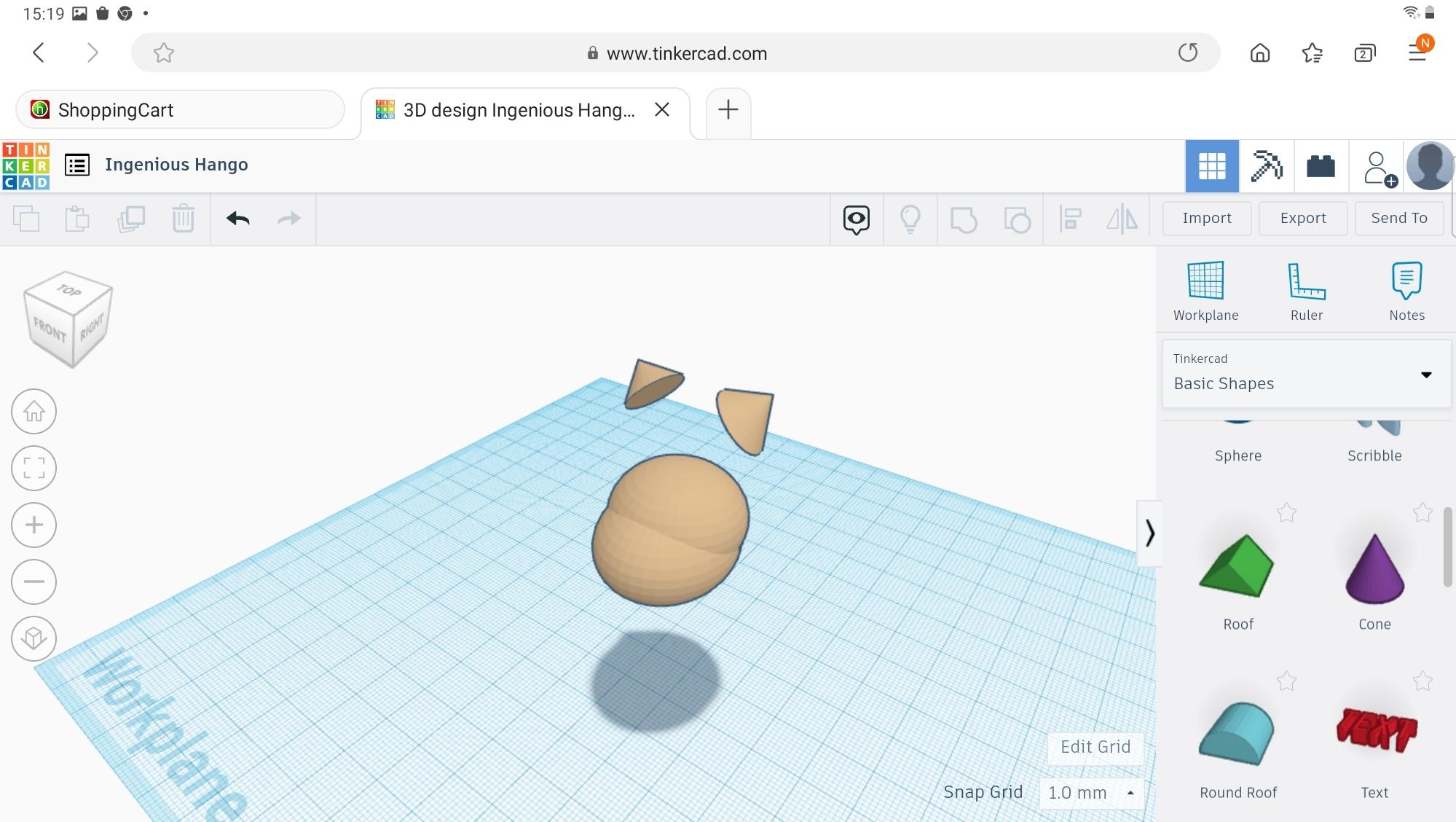
Task: Collapse the shapes panel chevron
Action: [x=1149, y=533]
